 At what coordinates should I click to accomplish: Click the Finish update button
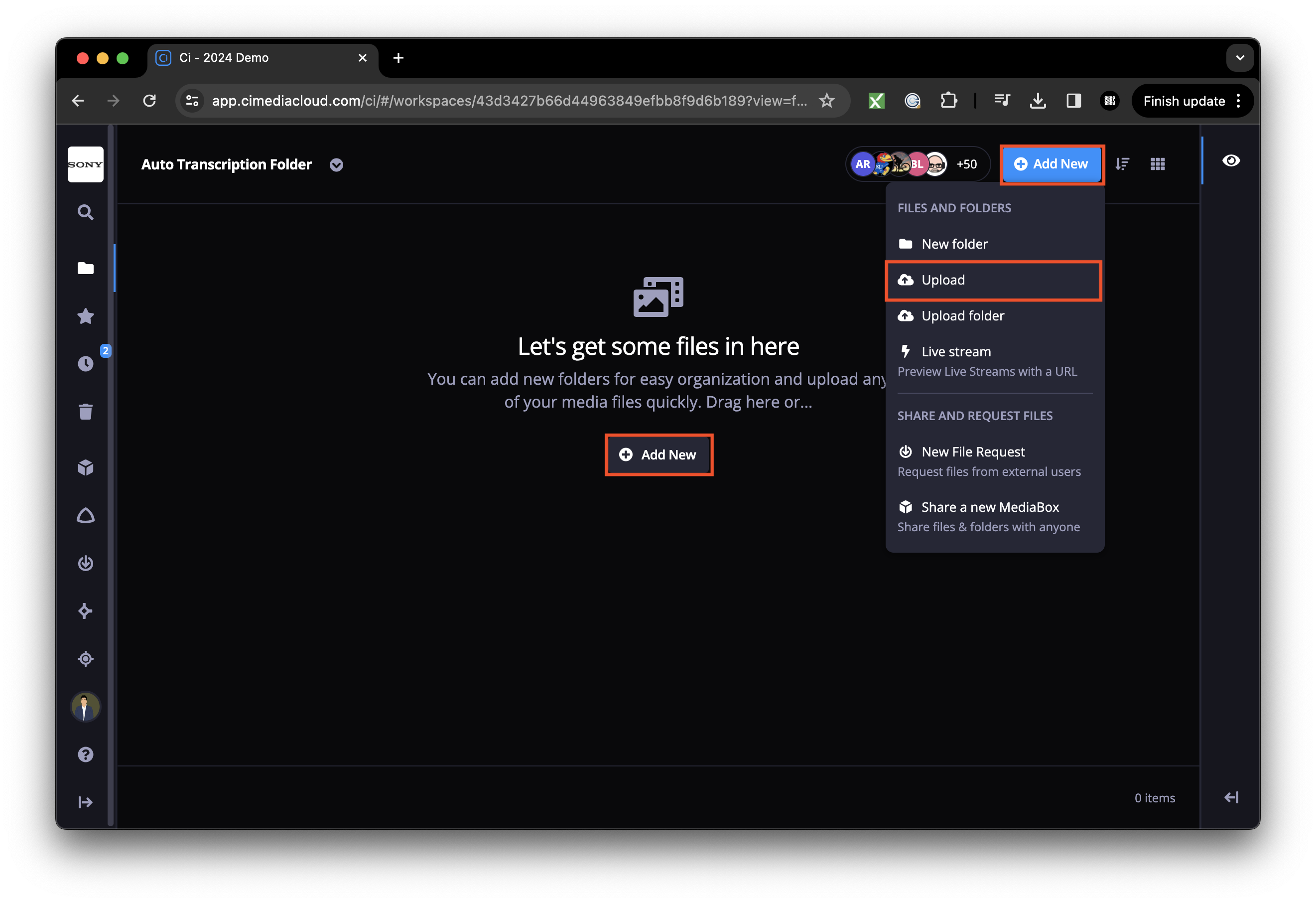click(x=1184, y=100)
